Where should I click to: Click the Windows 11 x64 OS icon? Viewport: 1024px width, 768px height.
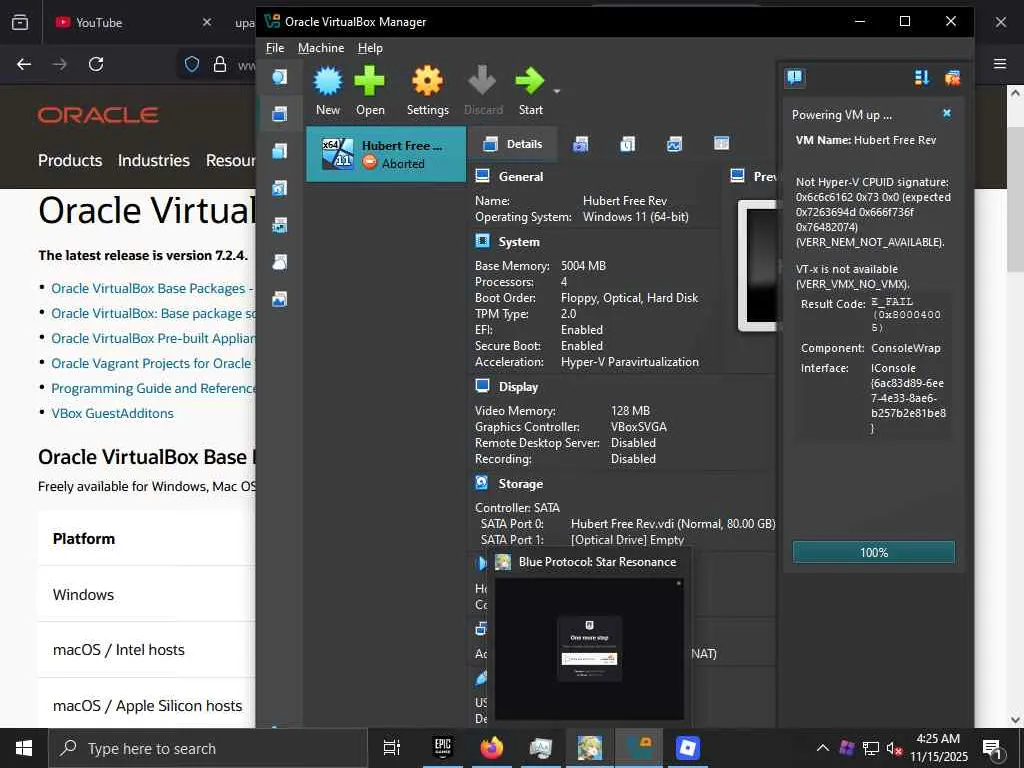(x=338, y=154)
